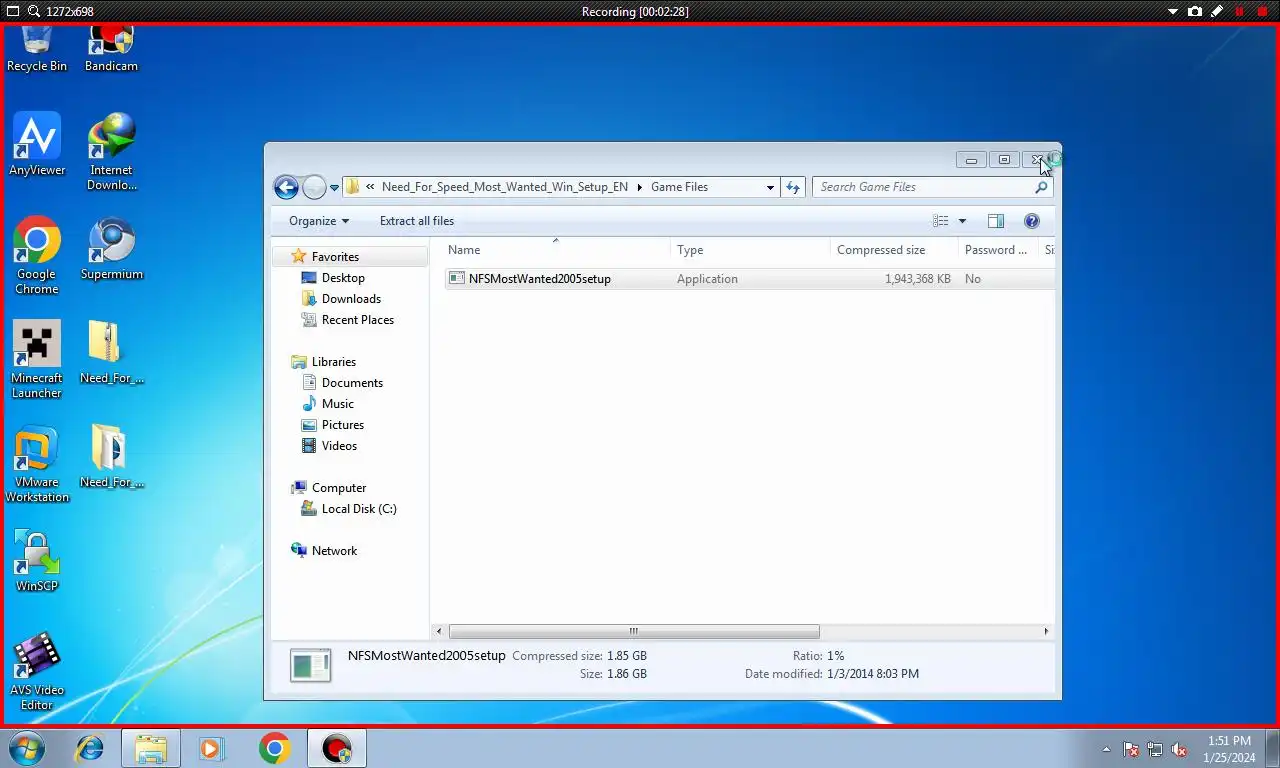Select Need_For_ icon beside Minecraft Launcher
Viewport: 1280px width, 768px height.
111,352
